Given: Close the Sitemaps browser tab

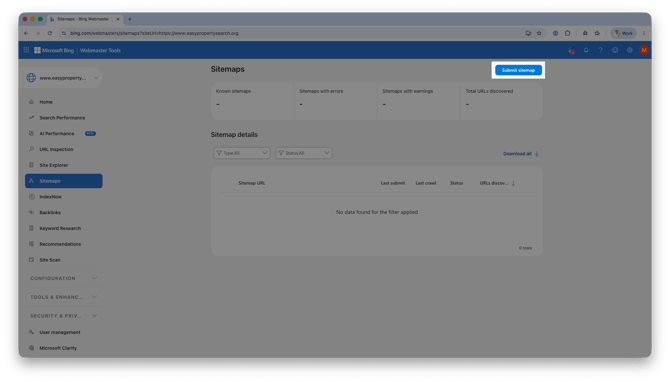Looking at the screenshot, I should pyautogui.click(x=118, y=19).
